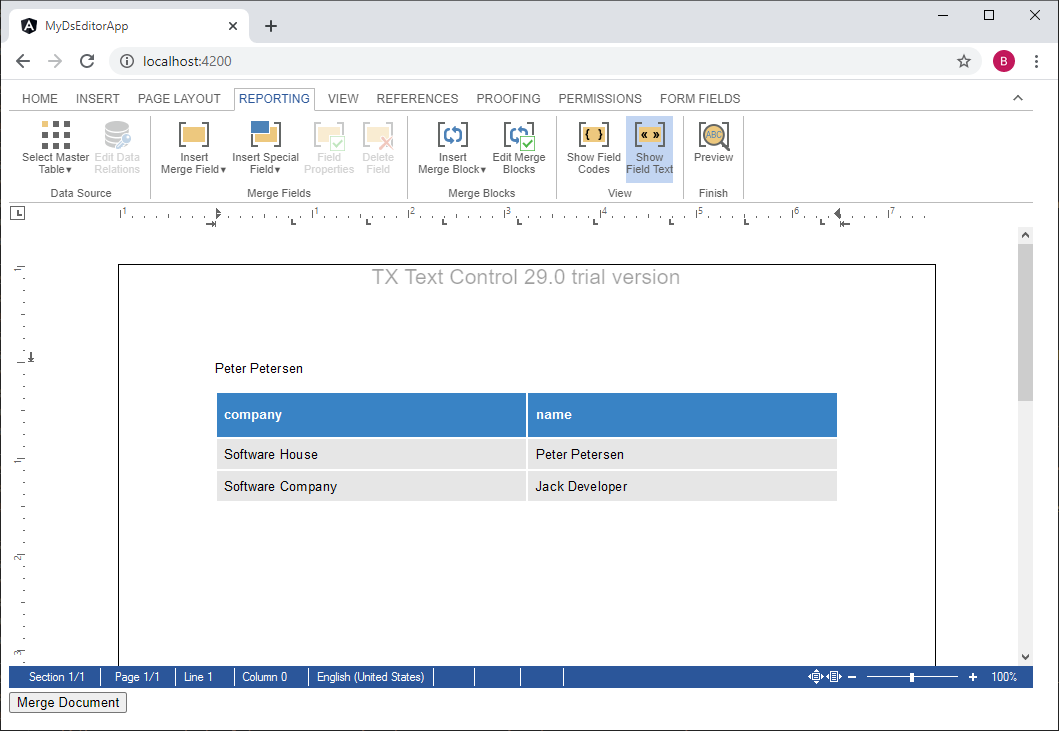Click Column 0 in status bar
This screenshot has height=731, width=1059.
tap(265, 677)
